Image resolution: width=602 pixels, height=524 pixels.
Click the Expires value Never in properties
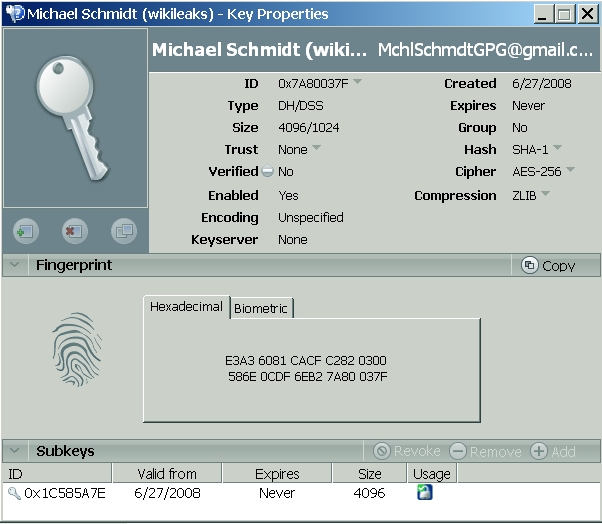click(x=528, y=105)
